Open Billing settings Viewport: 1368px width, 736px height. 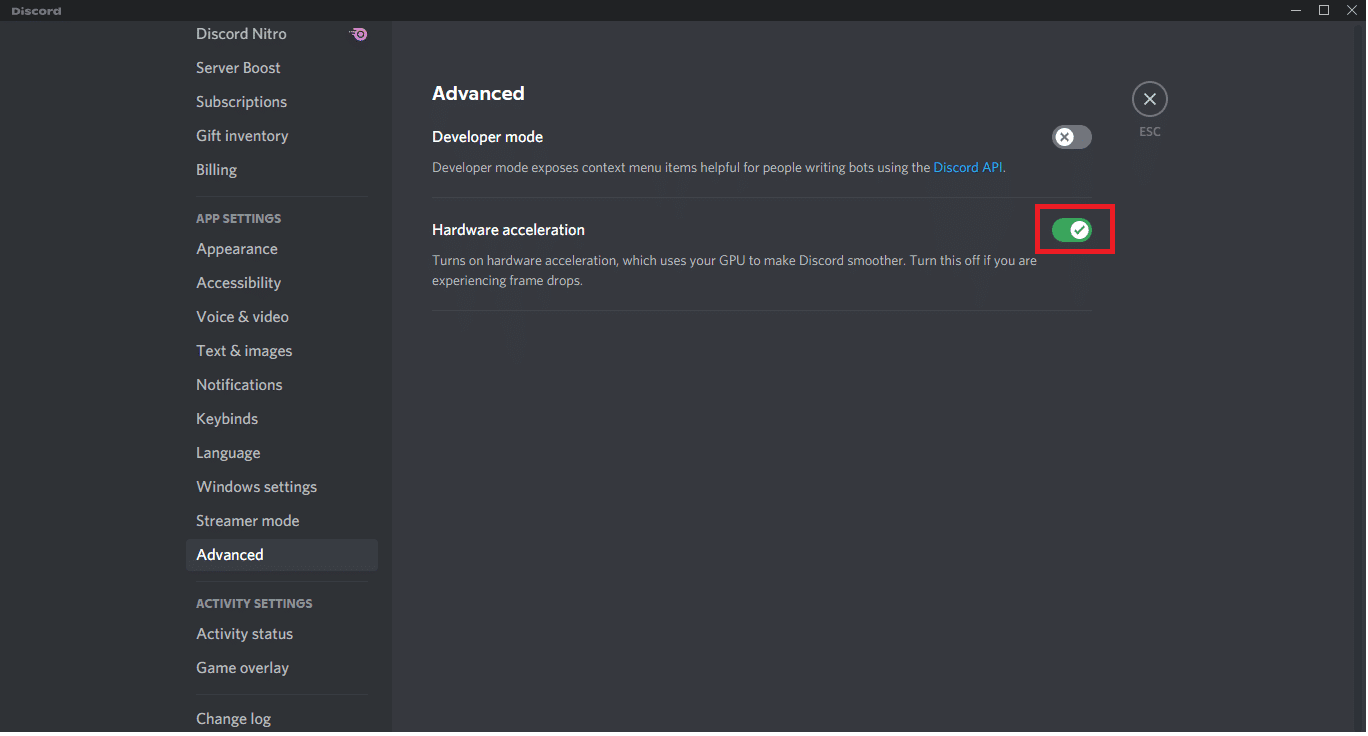coord(216,169)
